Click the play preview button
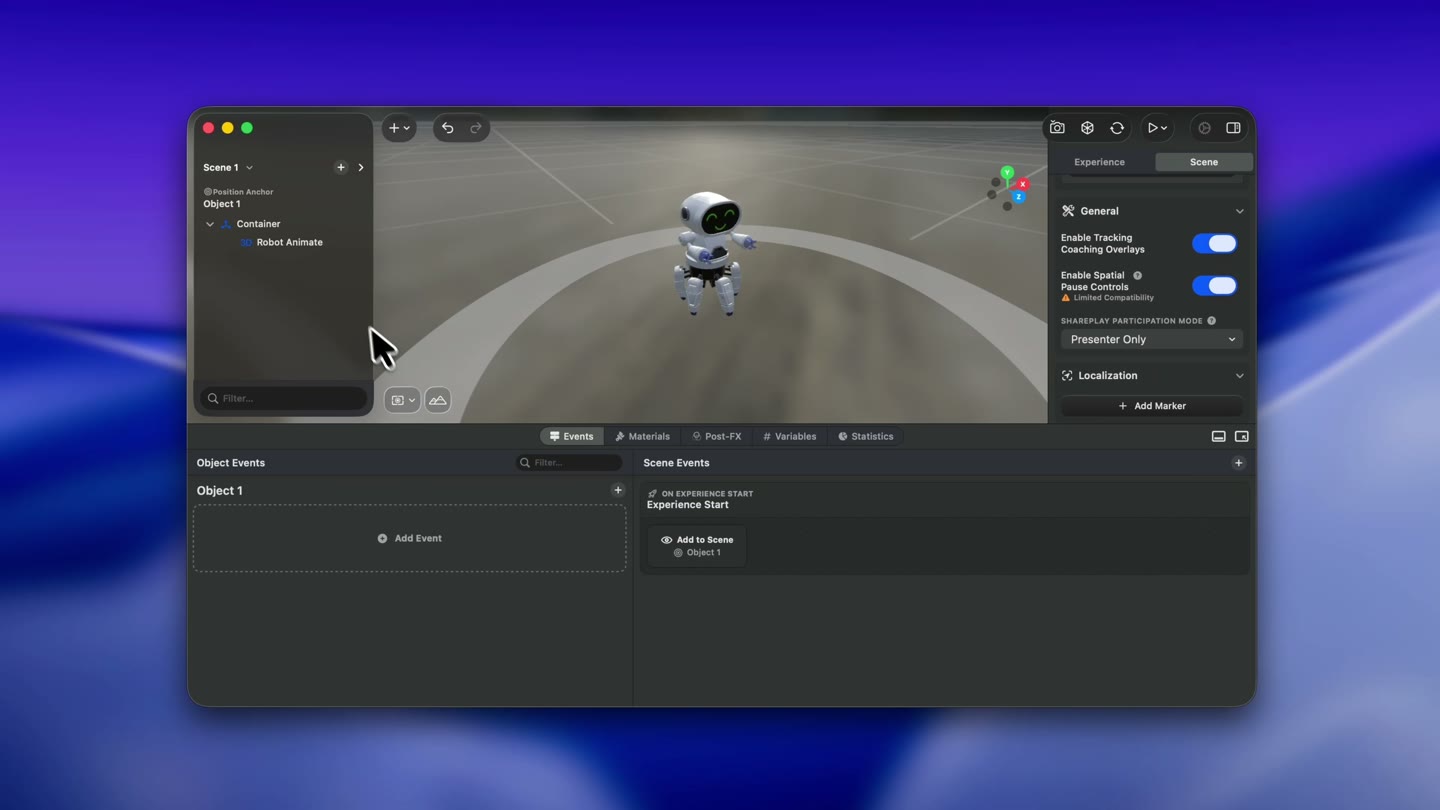The width and height of the screenshot is (1440, 810). point(1152,128)
